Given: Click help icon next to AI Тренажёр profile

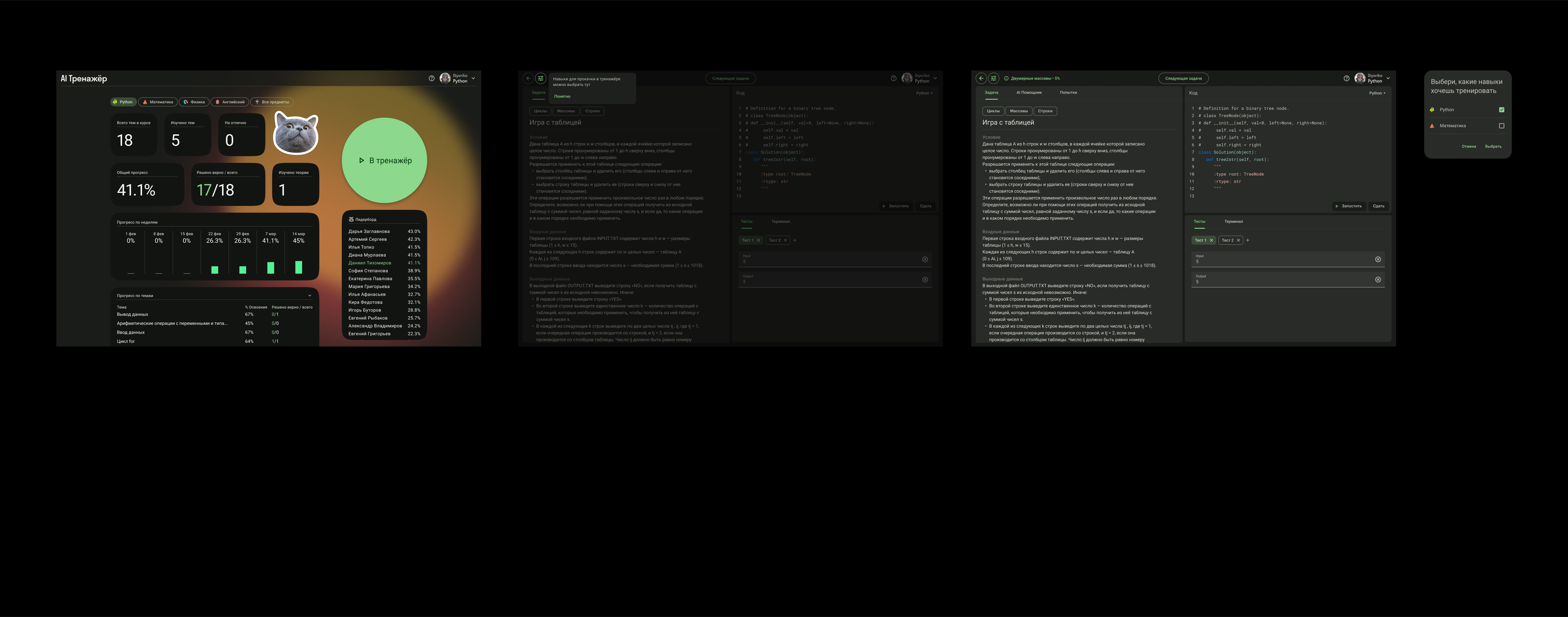Looking at the screenshot, I should pos(432,78).
